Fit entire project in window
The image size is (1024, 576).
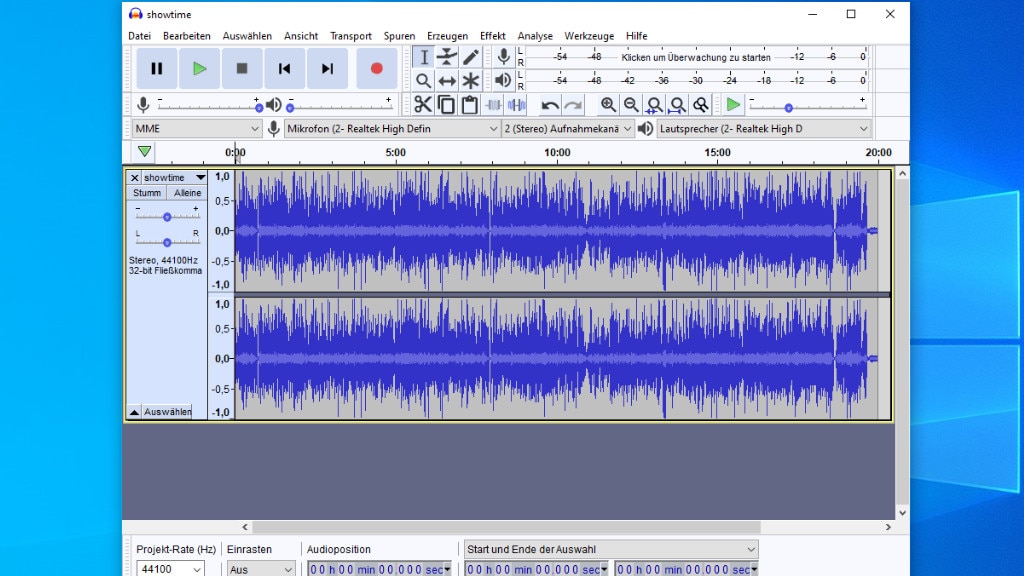tap(677, 104)
